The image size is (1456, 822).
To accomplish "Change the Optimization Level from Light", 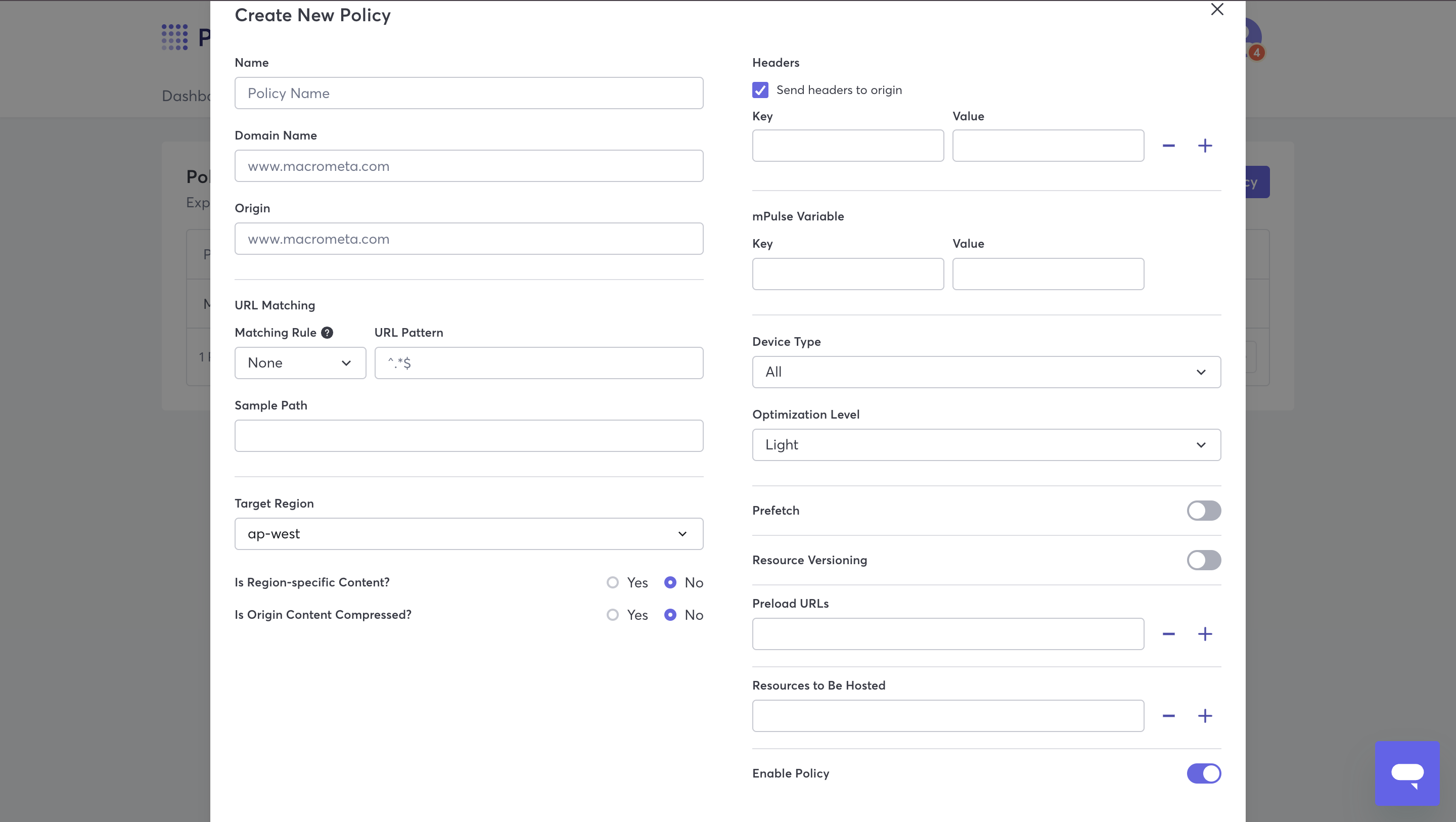I will click(x=986, y=445).
